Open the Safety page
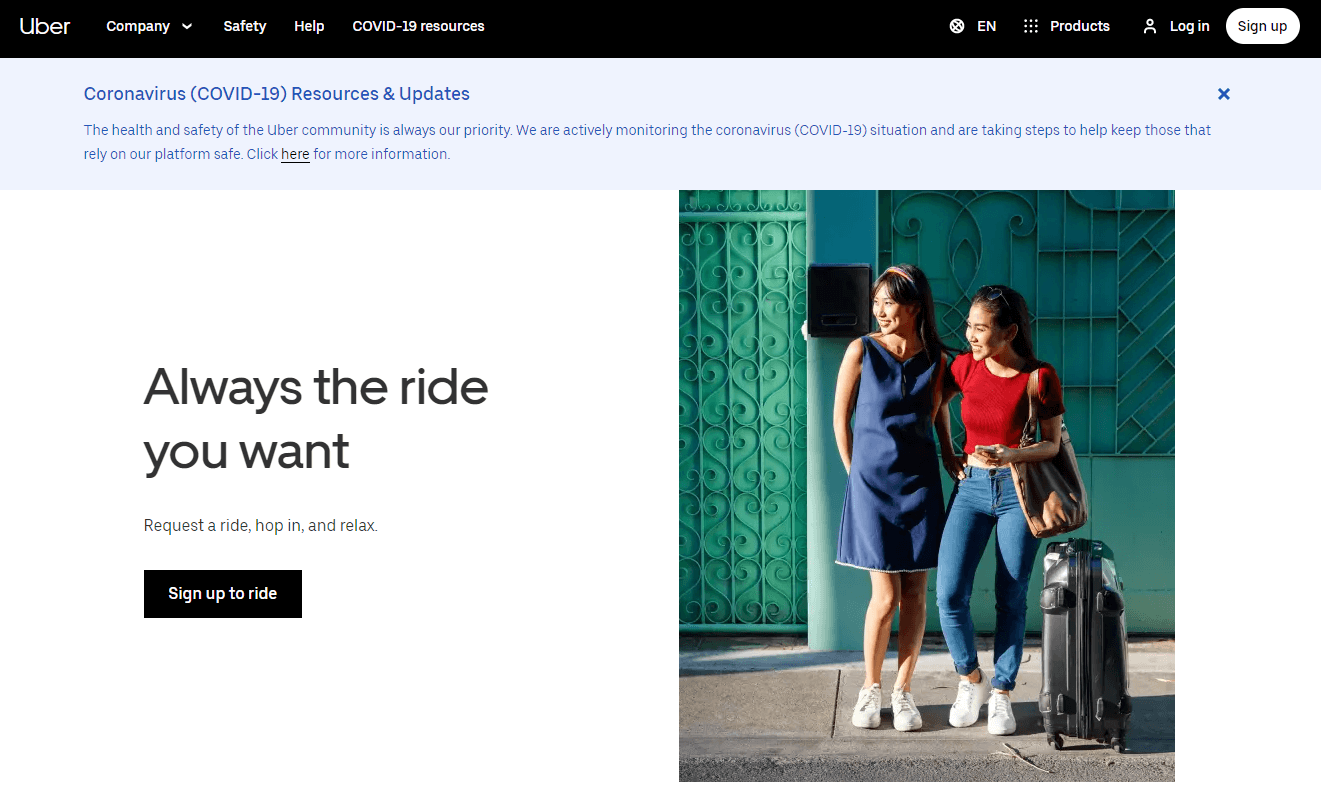 [x=245, y=26]
